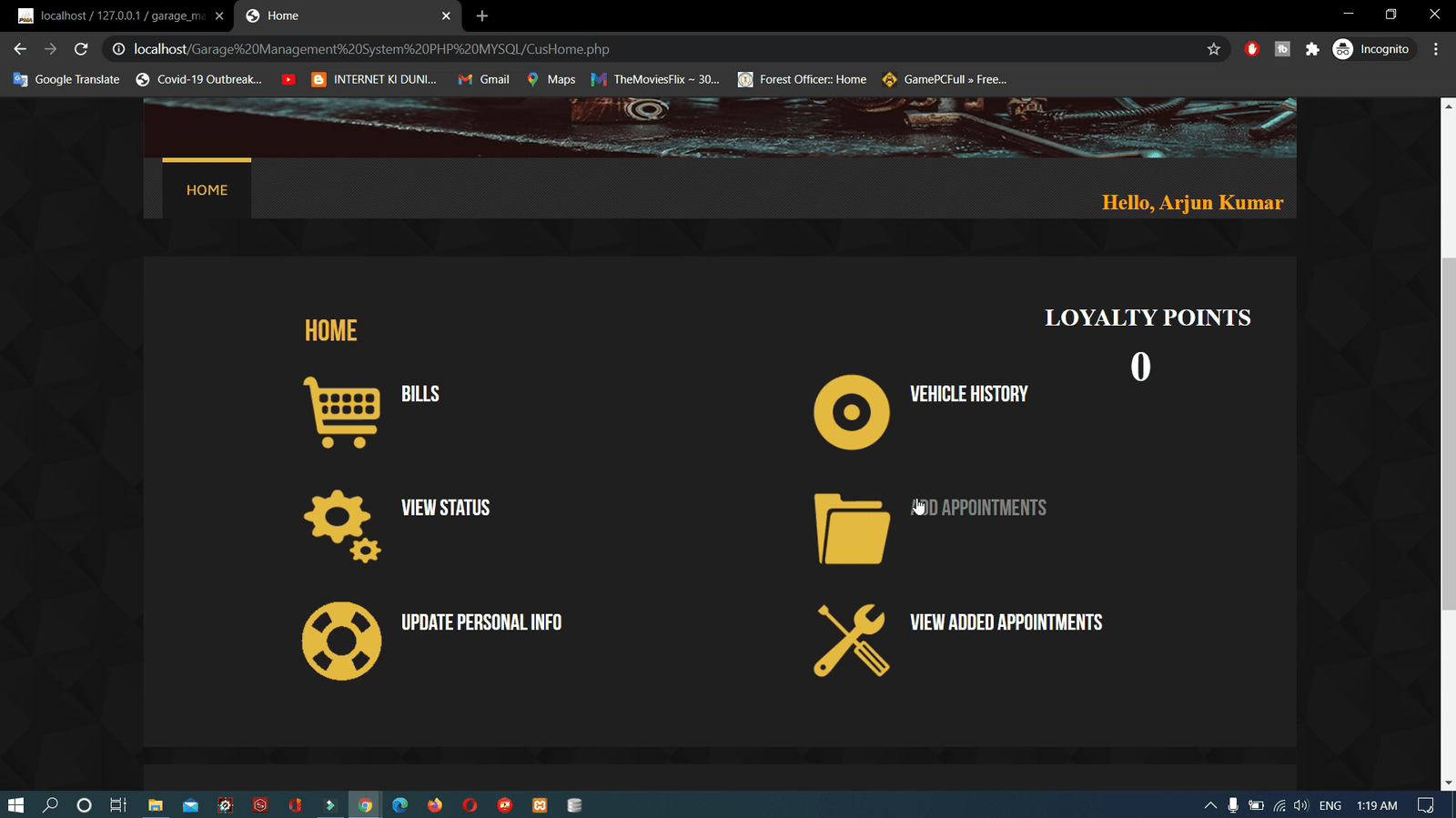Go to View Status page
Viewport: 1456px width, 818px height.
coord(445,508)
